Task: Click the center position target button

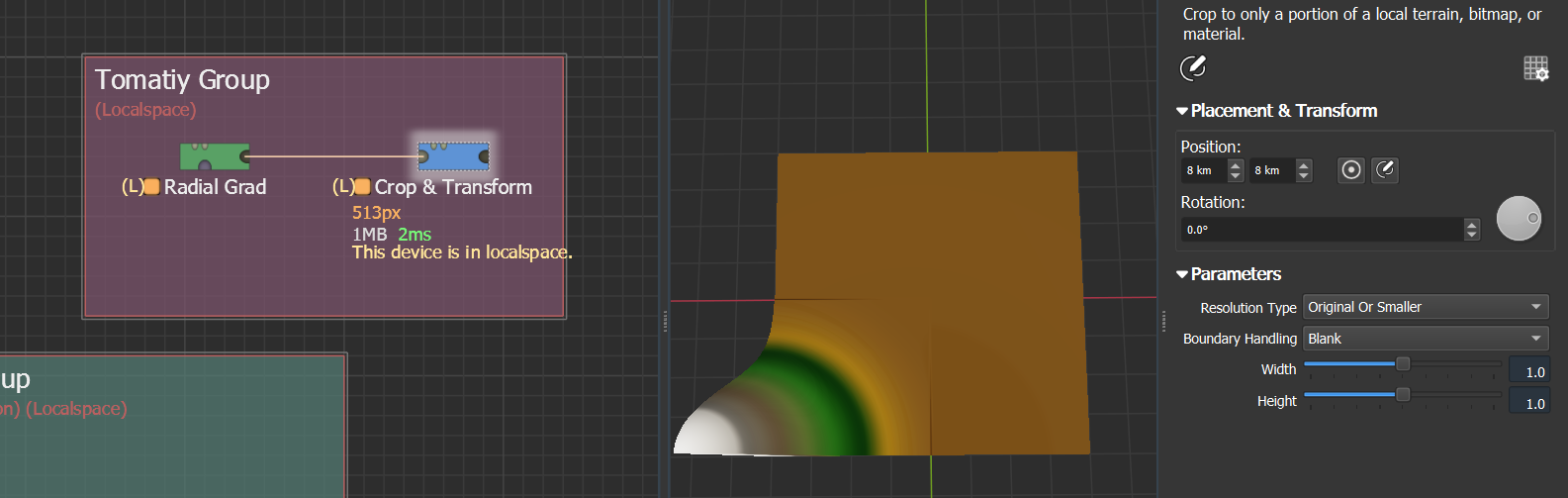Action: [1350, 170]
